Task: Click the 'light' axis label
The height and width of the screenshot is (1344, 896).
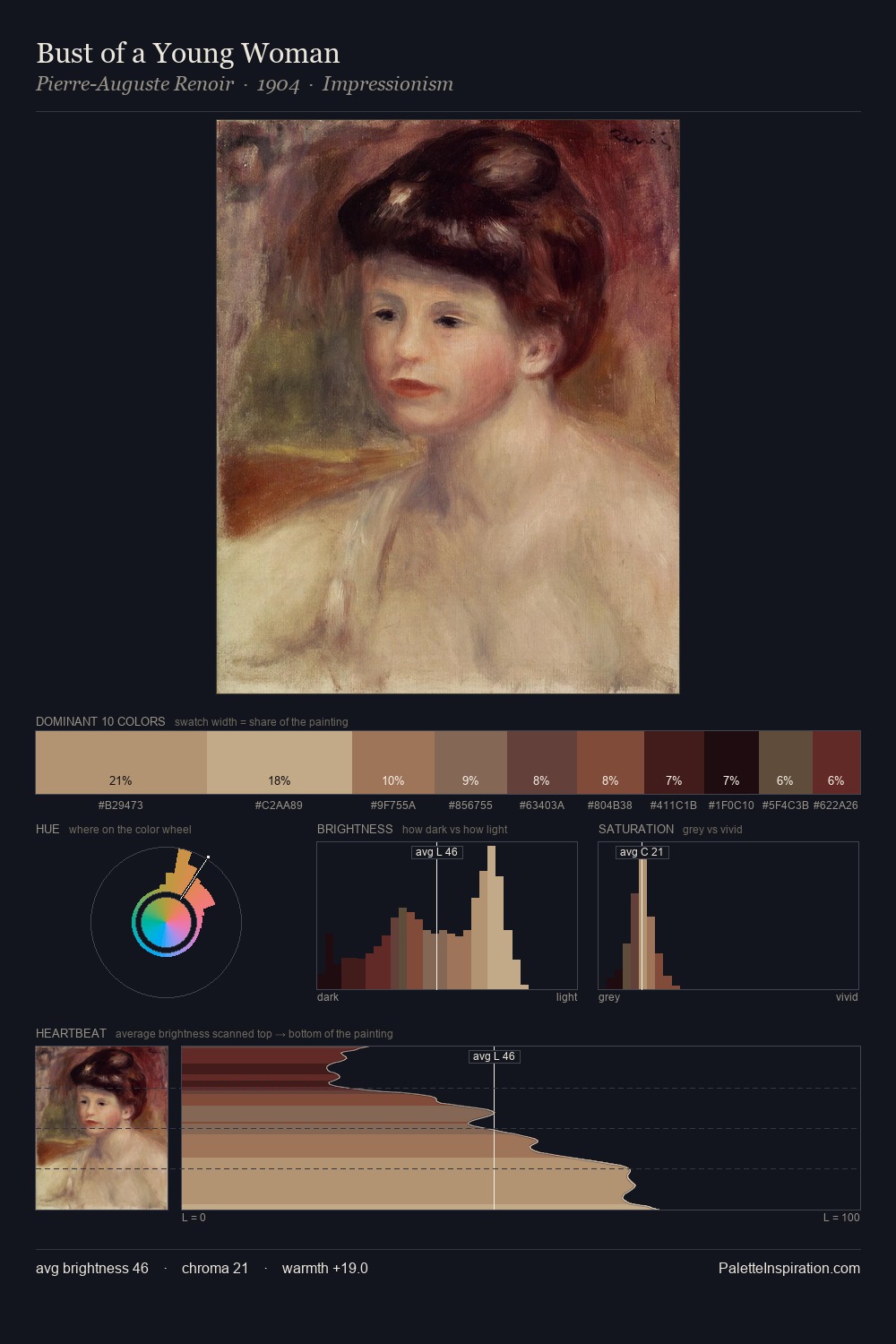Action: tap(567, 997)
